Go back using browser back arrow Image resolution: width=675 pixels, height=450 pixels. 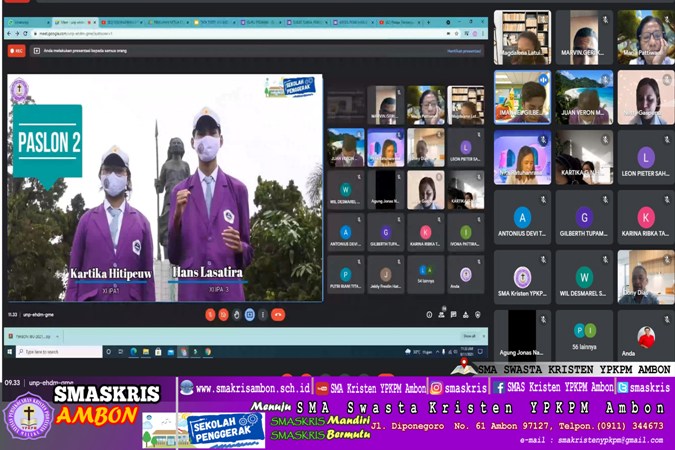(9, 33)
